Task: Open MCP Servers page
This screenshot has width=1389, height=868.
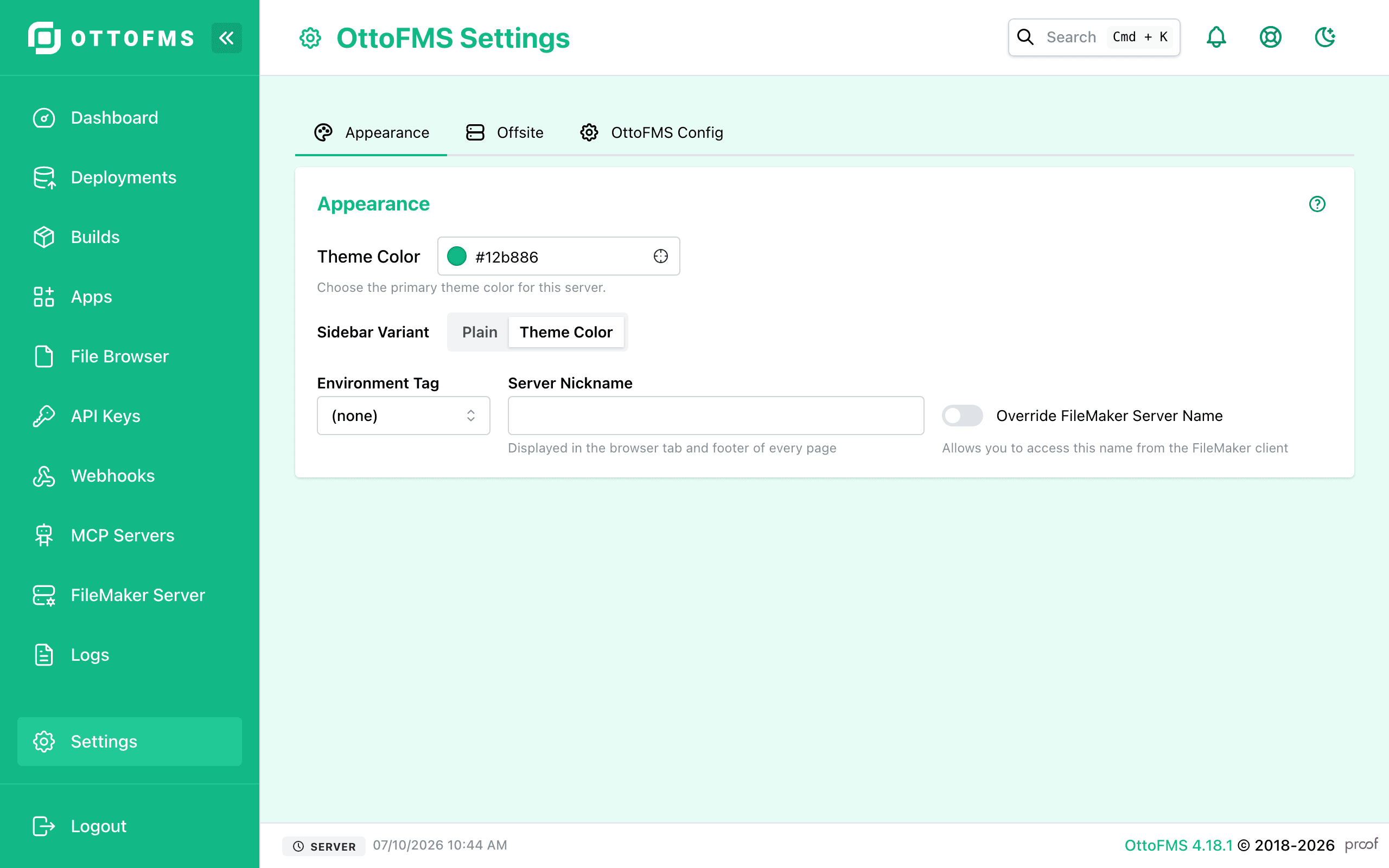Action: tap(130, 535)
